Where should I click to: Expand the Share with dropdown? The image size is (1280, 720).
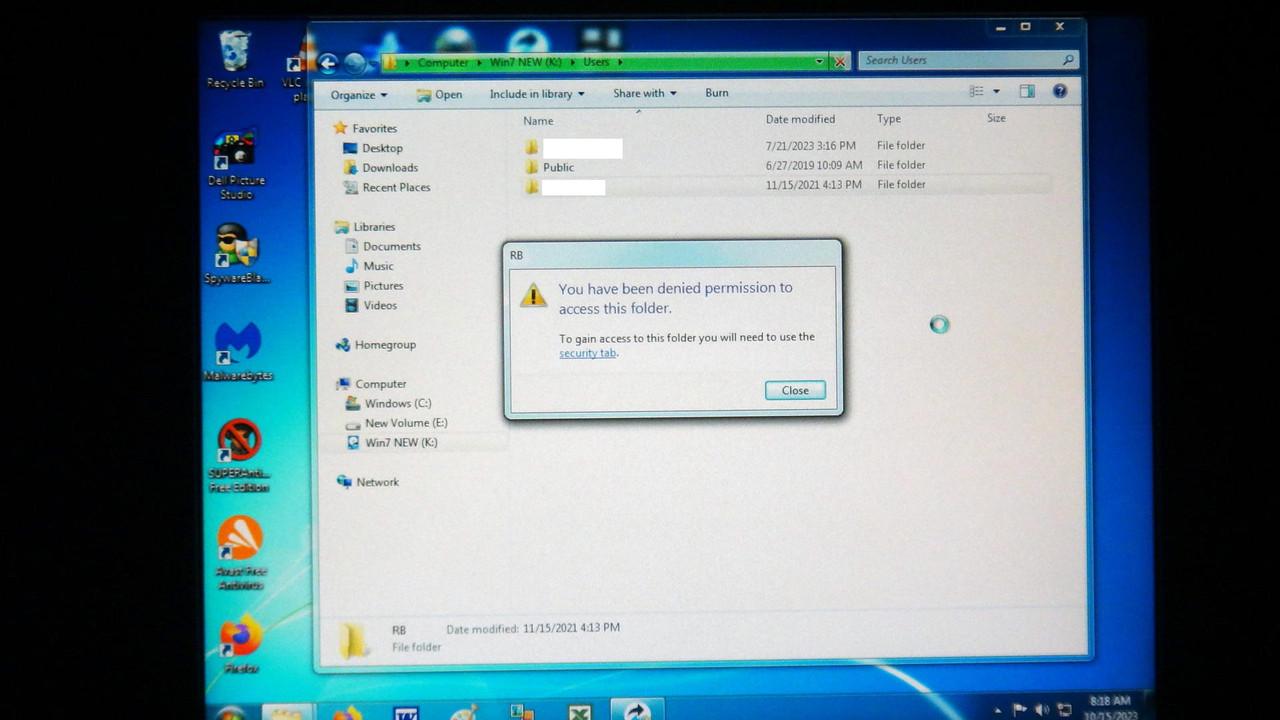click(x=645, y=93)
